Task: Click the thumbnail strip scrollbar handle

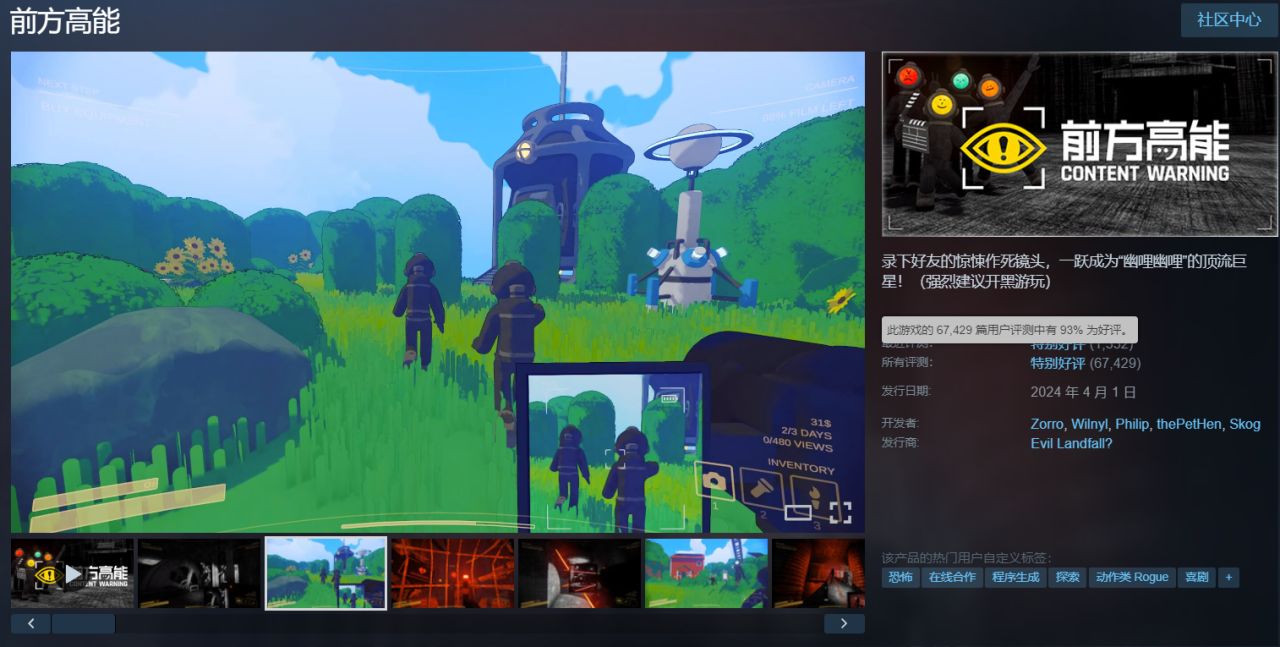Action: pyautogui.click(x=83, y=624)
